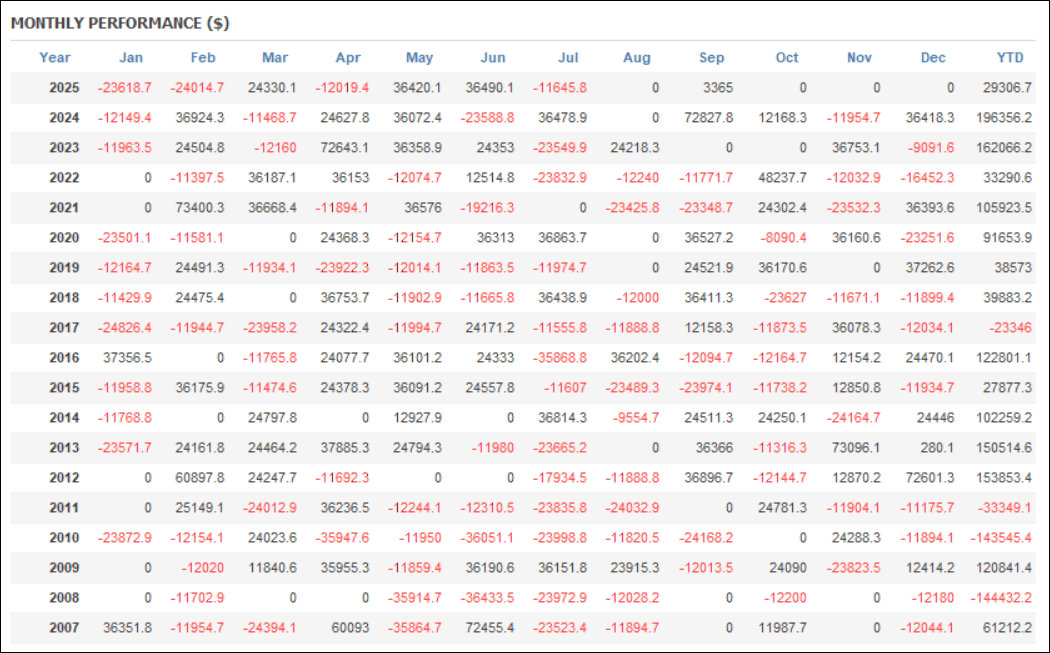Select the Oct column header
This screenshot has width=1050, height=653.
click(787, 57)
